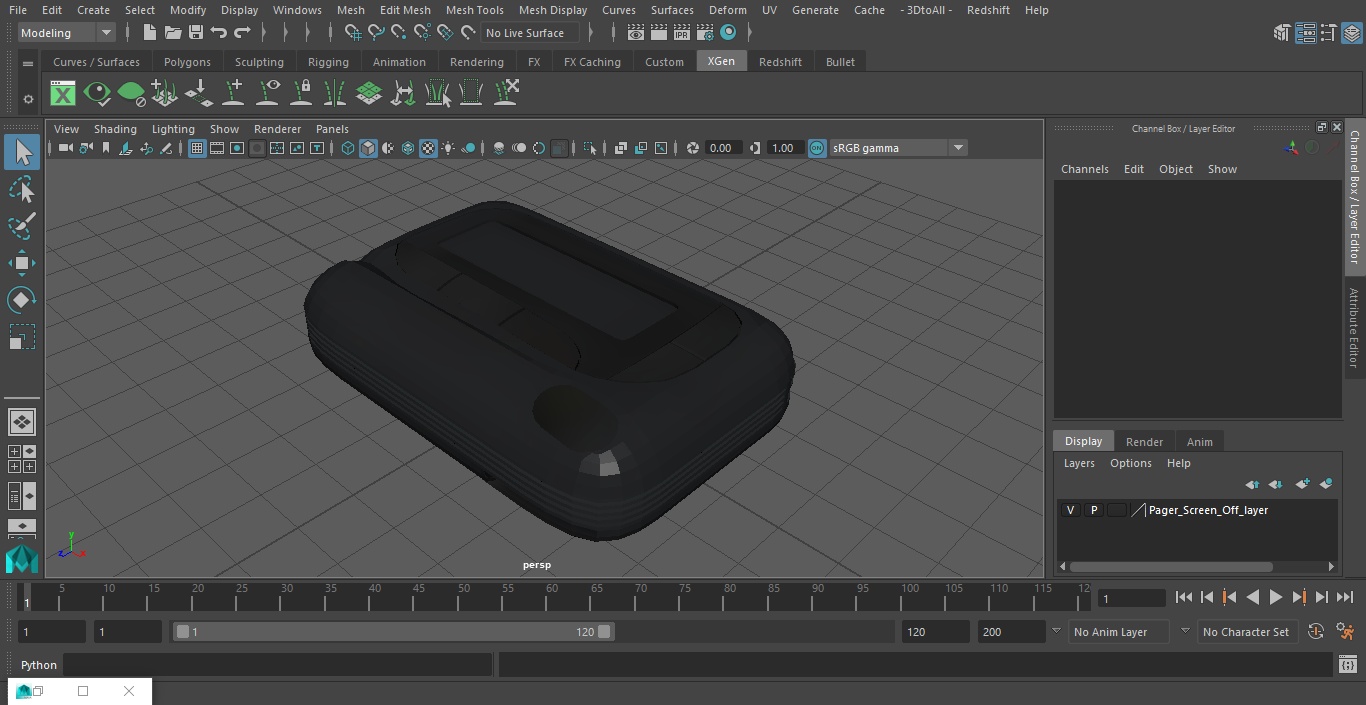The width and height of the screenshot is (1366, 705).
Task: Open the Modeling menu set dropdown
Action: [x=67, y=33]
